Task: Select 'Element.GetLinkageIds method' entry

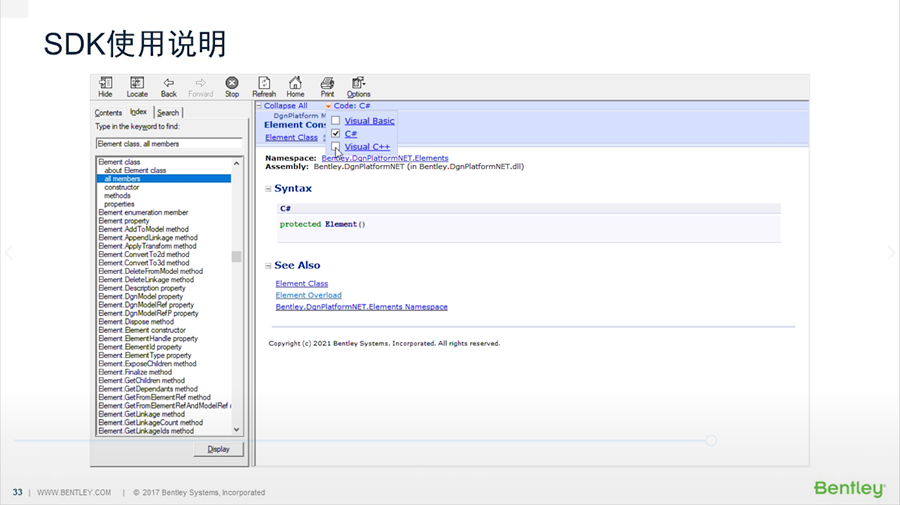Action: tap(146, 431)
